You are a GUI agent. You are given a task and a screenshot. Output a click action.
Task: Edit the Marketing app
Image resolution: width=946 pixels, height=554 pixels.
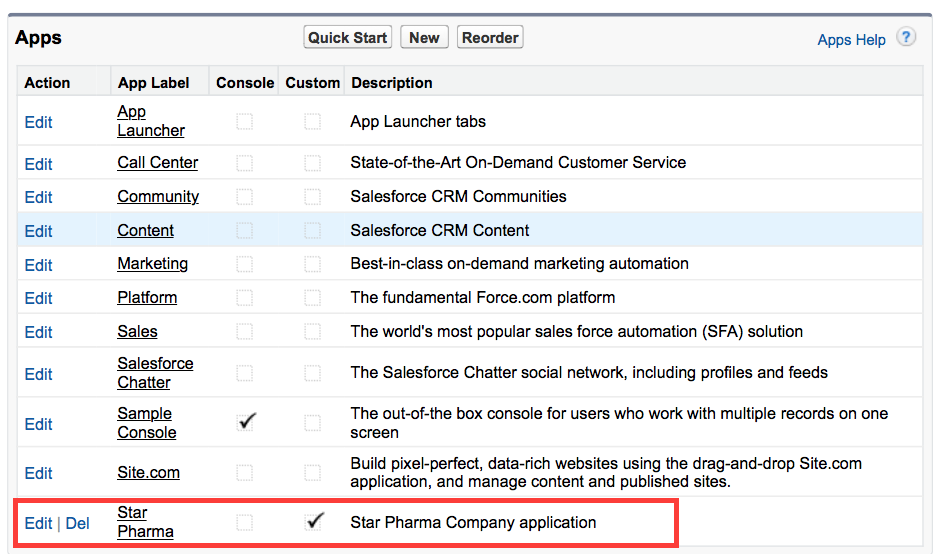[39, 265]
